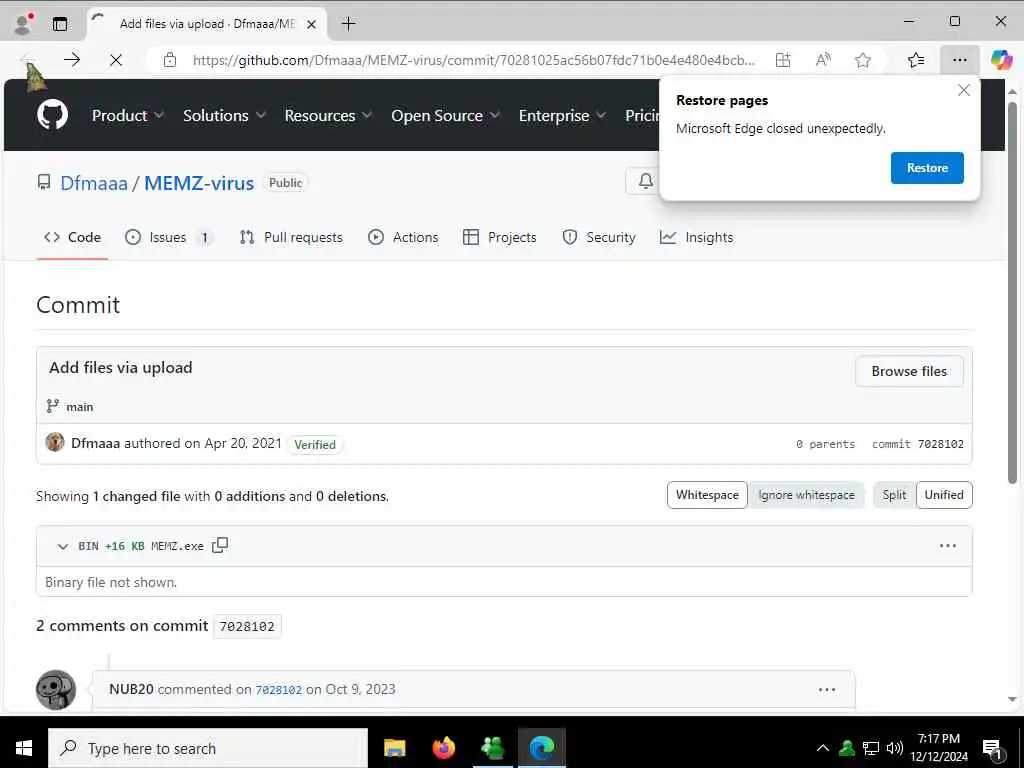
Task: Open Dfmaaa avatar next to authored
Action: (x=55, y=442)
